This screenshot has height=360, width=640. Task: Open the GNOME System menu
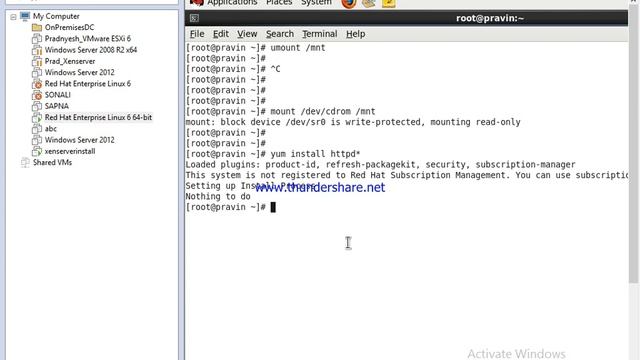pyautogui.click(x=316, y=3)
